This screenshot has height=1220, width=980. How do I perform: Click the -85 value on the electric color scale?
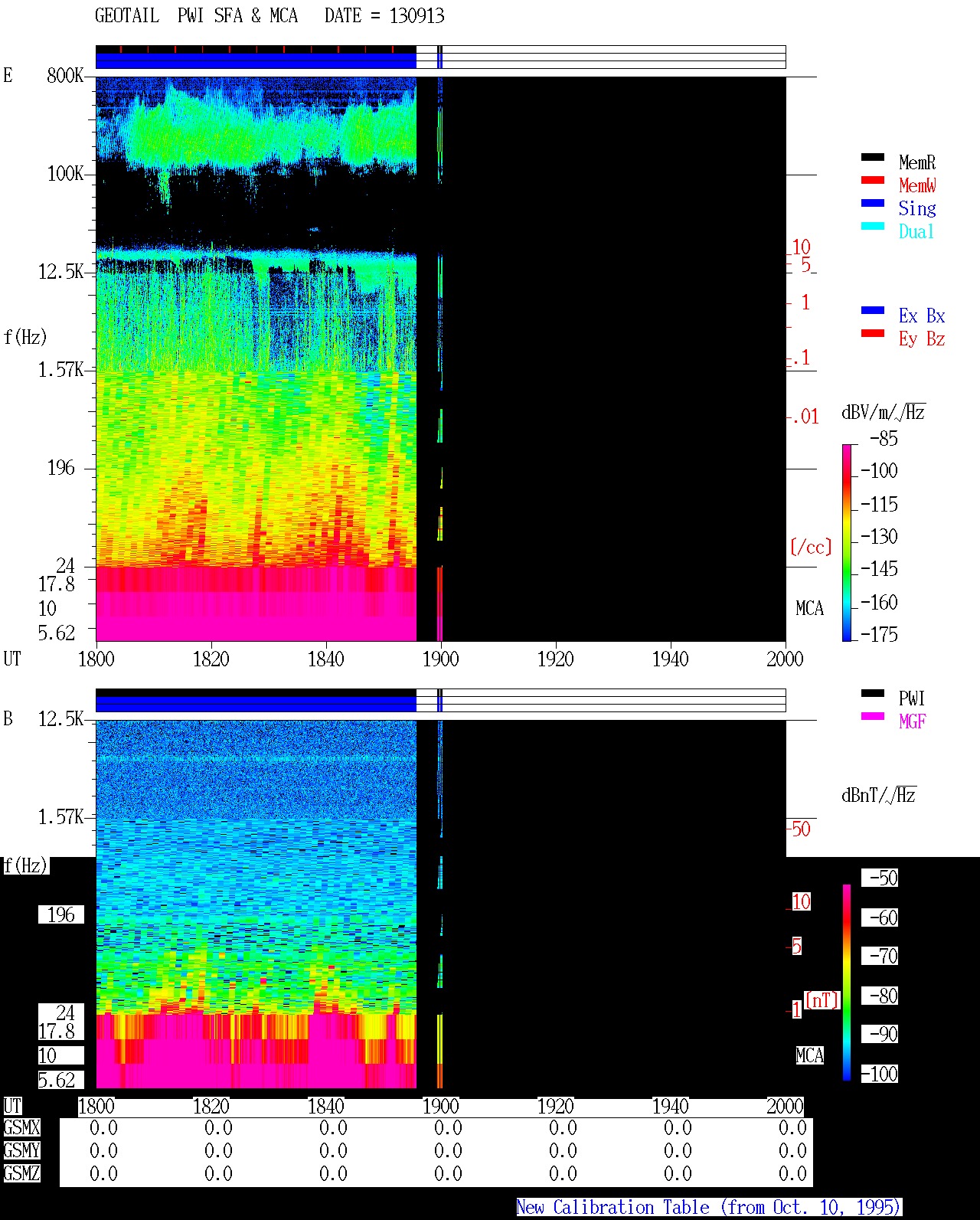[884, 438]
